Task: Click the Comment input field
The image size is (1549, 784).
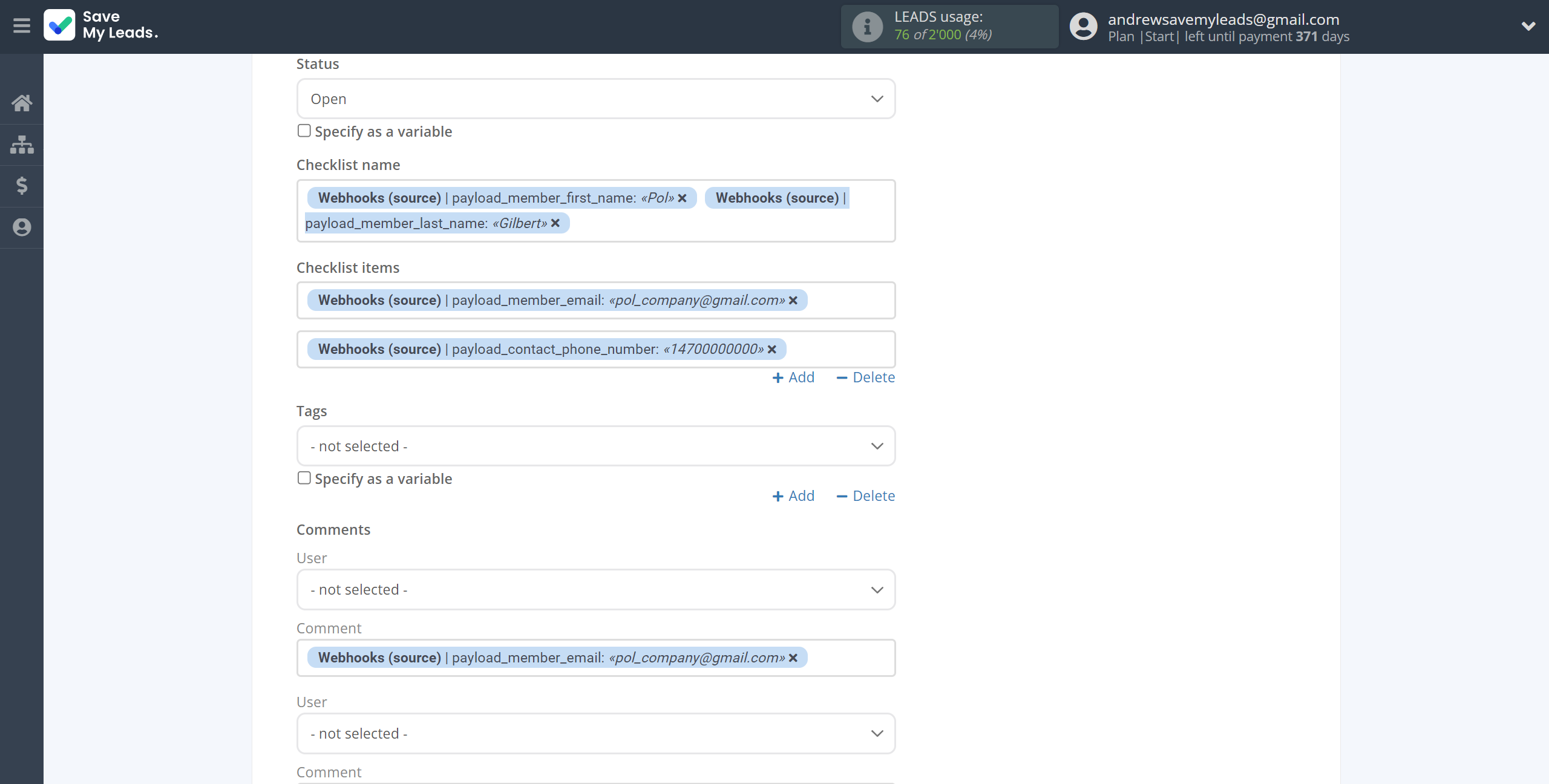Action: [x=596, y=658]
